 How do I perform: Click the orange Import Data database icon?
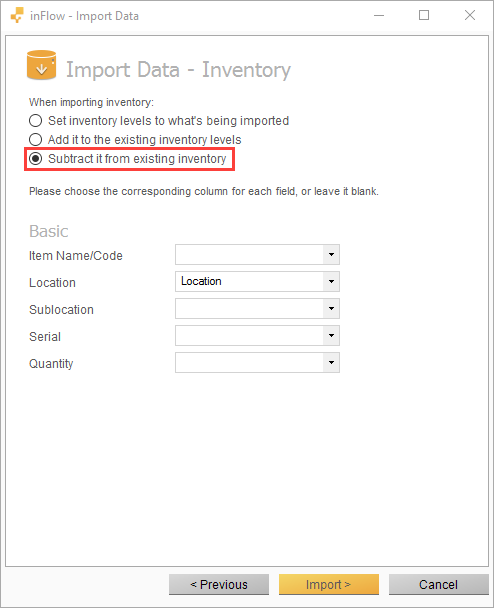coord(41,65)
